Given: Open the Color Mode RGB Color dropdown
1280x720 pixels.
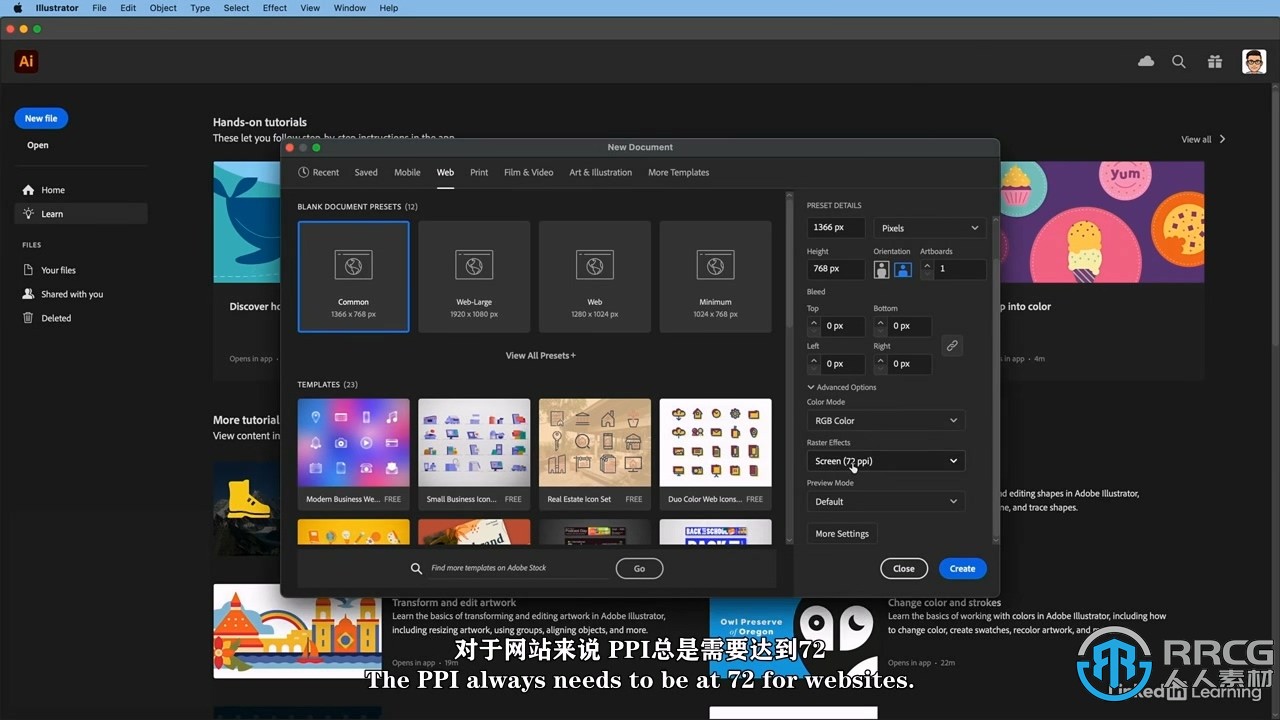Looking at the screenshot, I should coord(886,421).
